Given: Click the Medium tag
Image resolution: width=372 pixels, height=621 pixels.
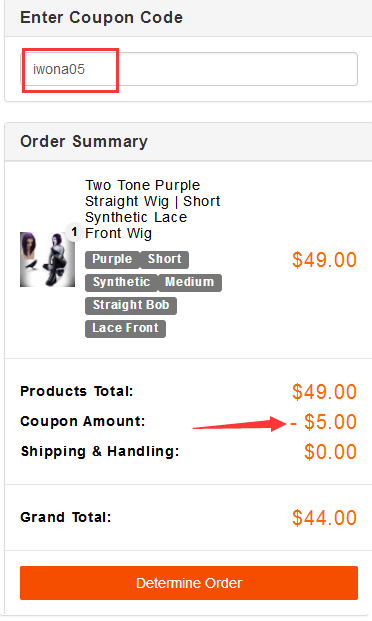Looking at the screenshot, I should pyautogui.click(x=189, y=282).
